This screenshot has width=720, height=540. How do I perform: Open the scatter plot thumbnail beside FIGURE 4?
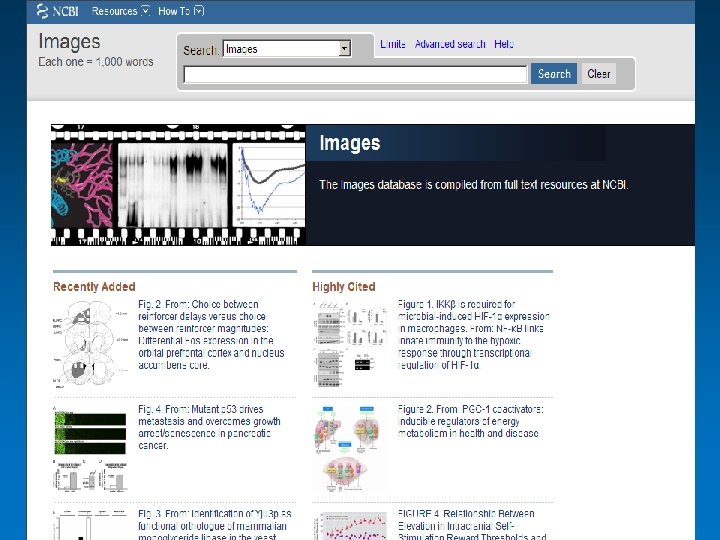[x=350, y=526]
